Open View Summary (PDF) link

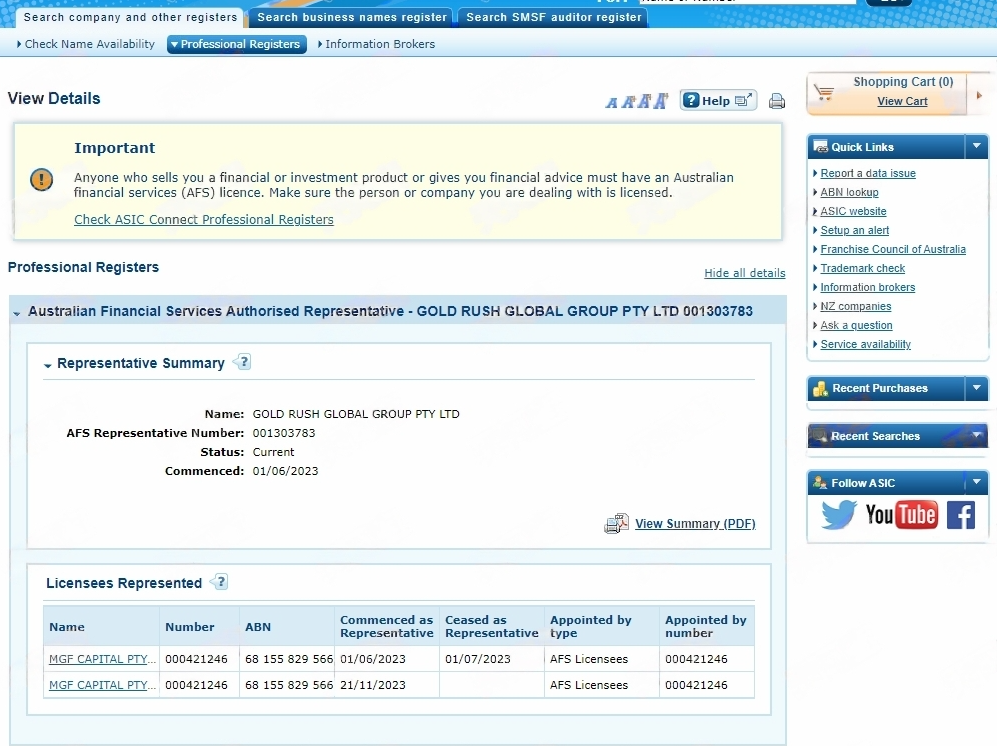[x=695, y=523]
